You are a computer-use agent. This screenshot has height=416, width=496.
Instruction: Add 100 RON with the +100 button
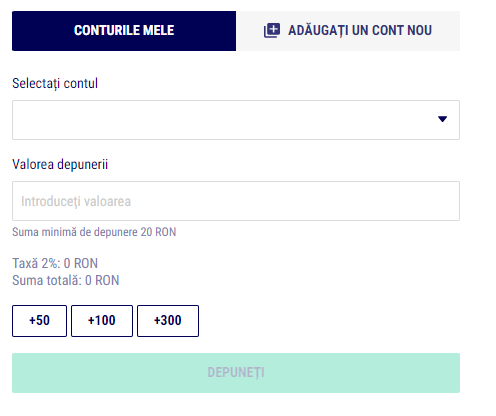102,321
